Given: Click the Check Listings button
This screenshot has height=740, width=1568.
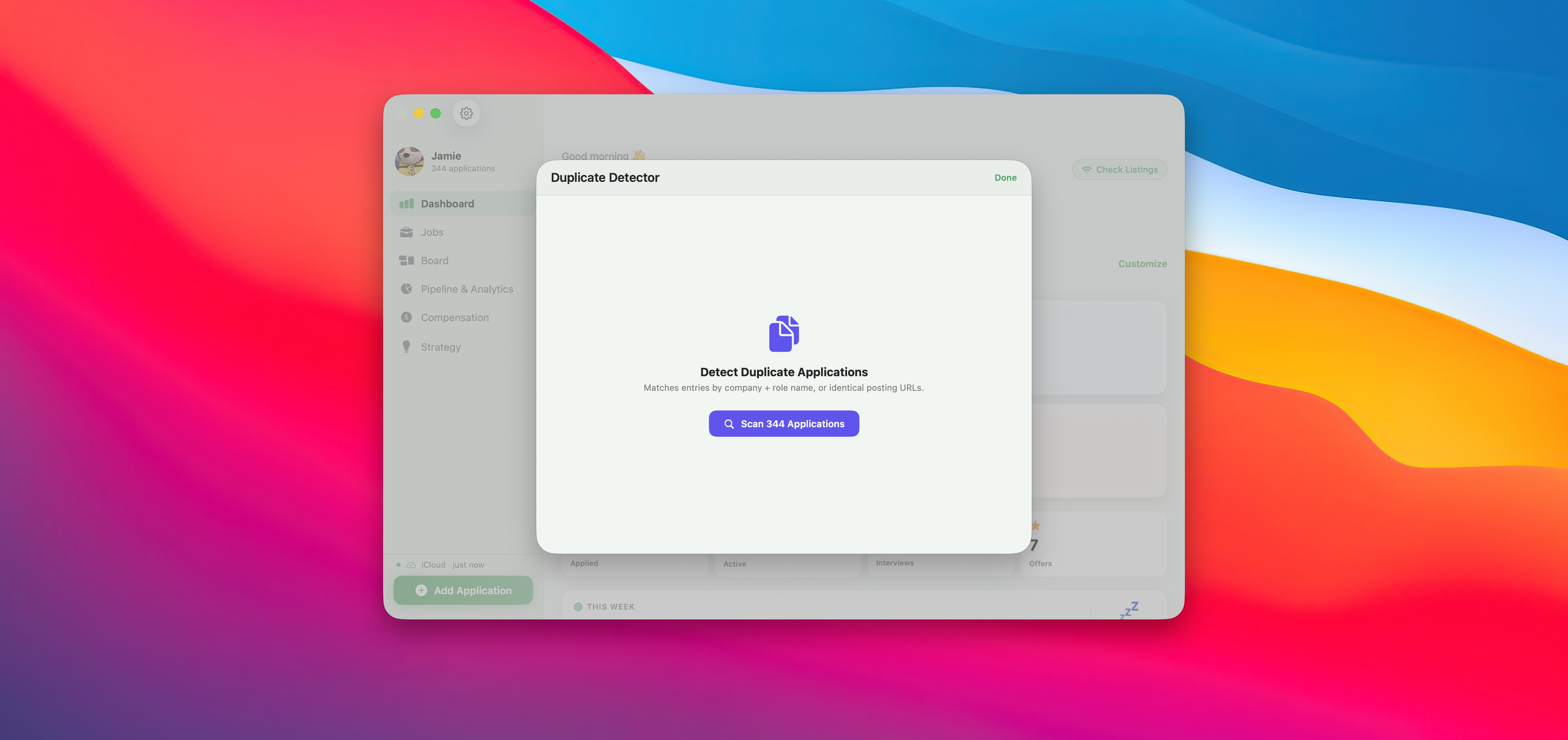Looking at the screenshot, I should click(1119, 169).
